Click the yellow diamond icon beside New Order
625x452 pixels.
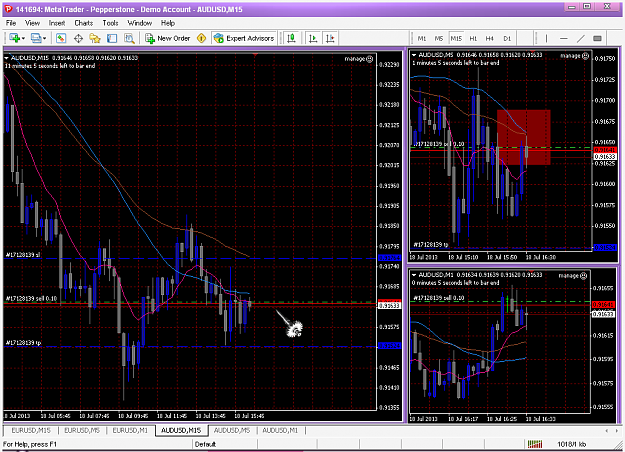202,38
